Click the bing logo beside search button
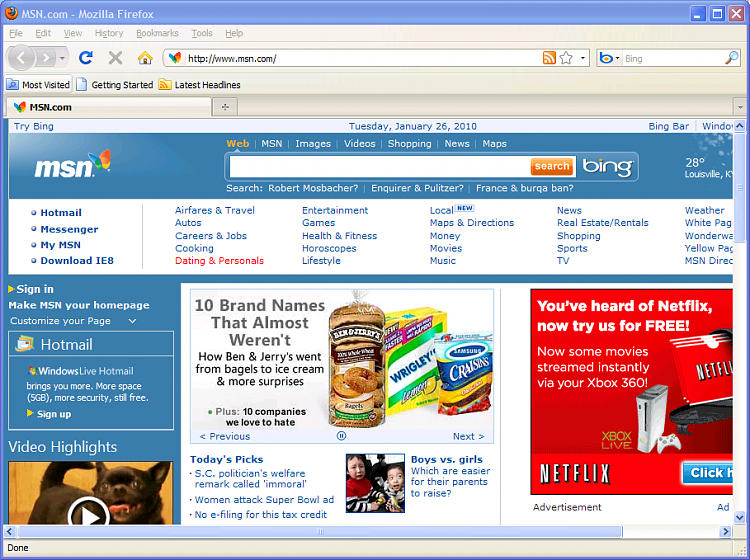750x560 pixels. tap(607, 166)
